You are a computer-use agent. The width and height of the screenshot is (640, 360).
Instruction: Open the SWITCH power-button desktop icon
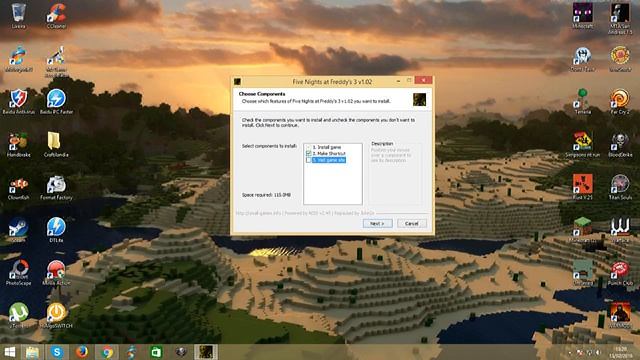[56, 316]
